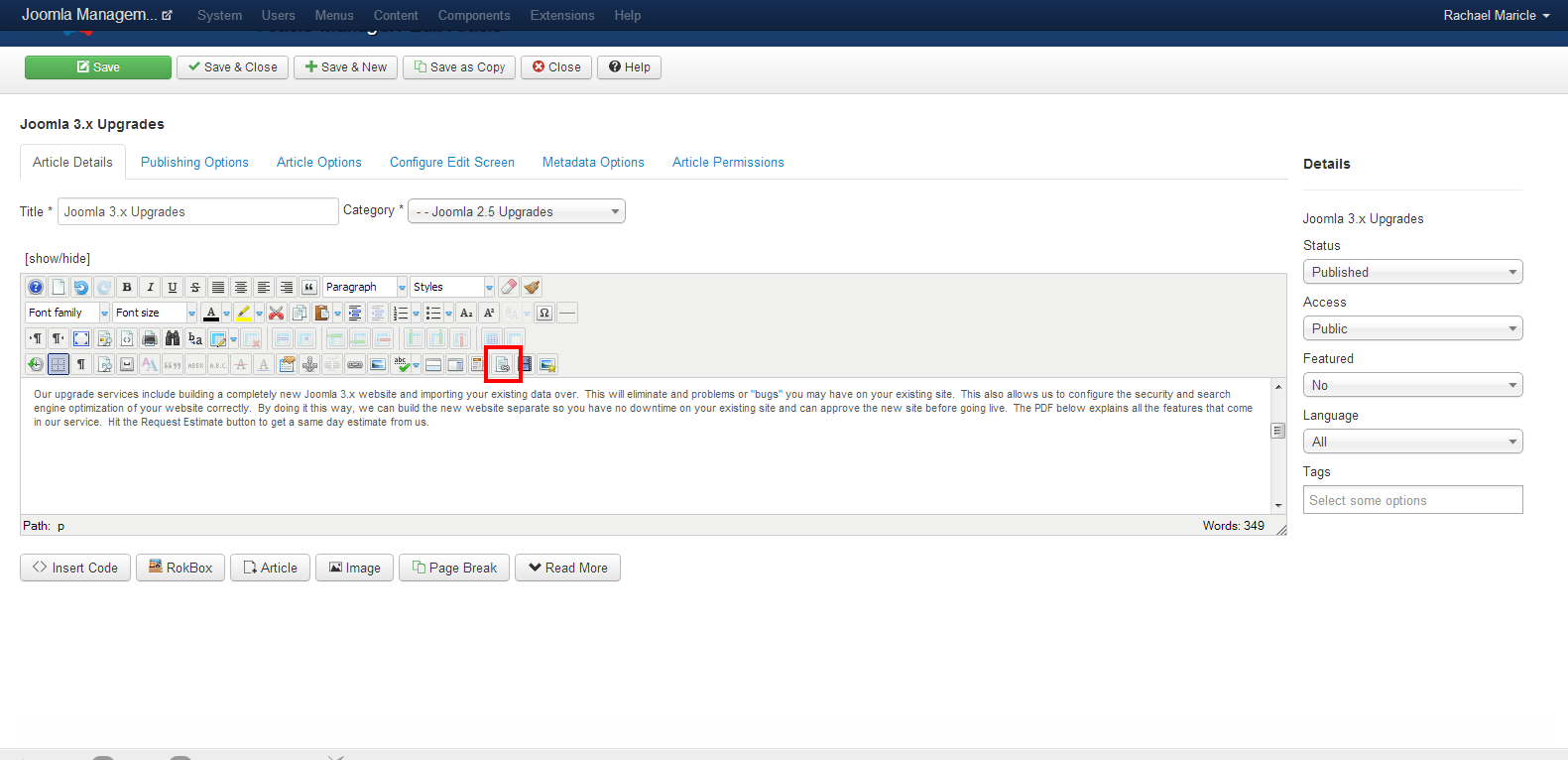Remove formatting with eraser icon

click(x=509, y=287)
